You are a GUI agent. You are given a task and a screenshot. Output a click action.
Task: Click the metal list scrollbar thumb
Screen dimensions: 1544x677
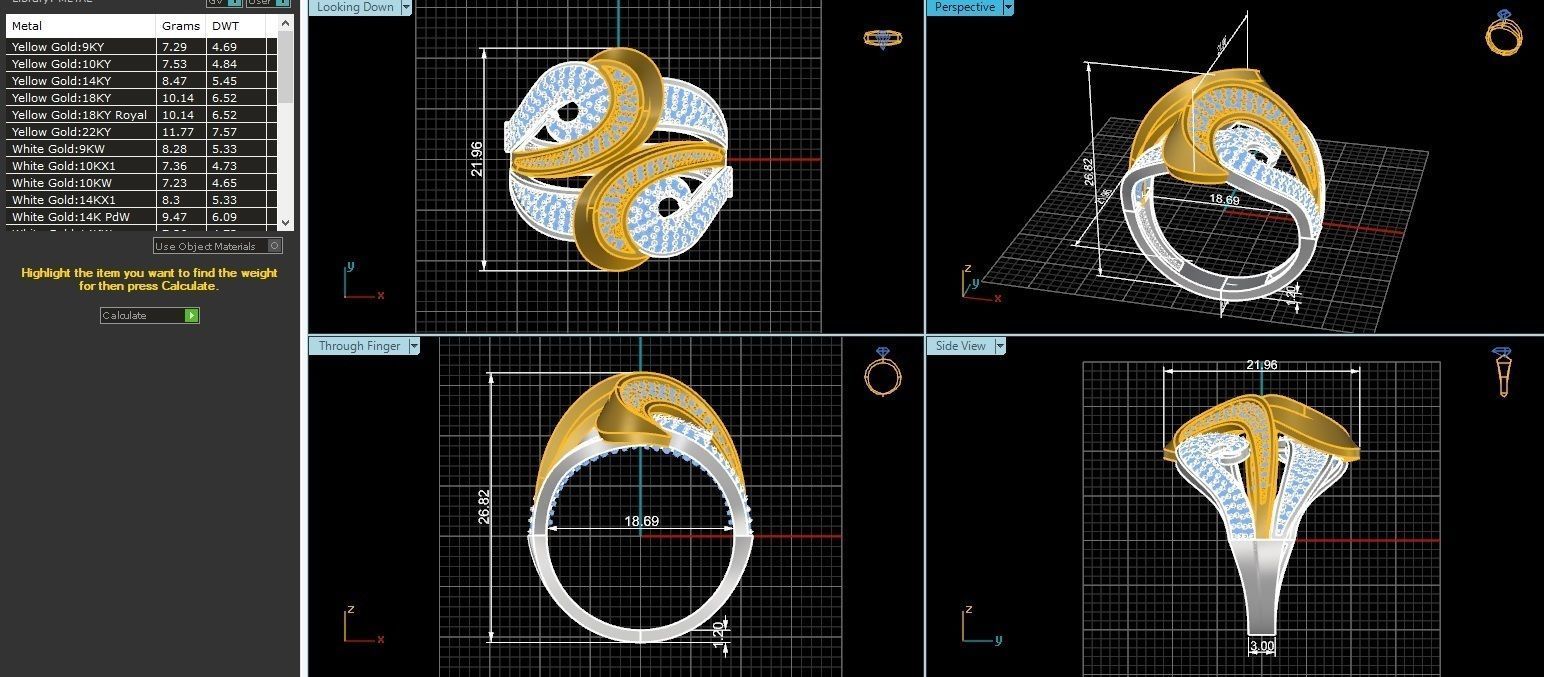tap(286, 65)
